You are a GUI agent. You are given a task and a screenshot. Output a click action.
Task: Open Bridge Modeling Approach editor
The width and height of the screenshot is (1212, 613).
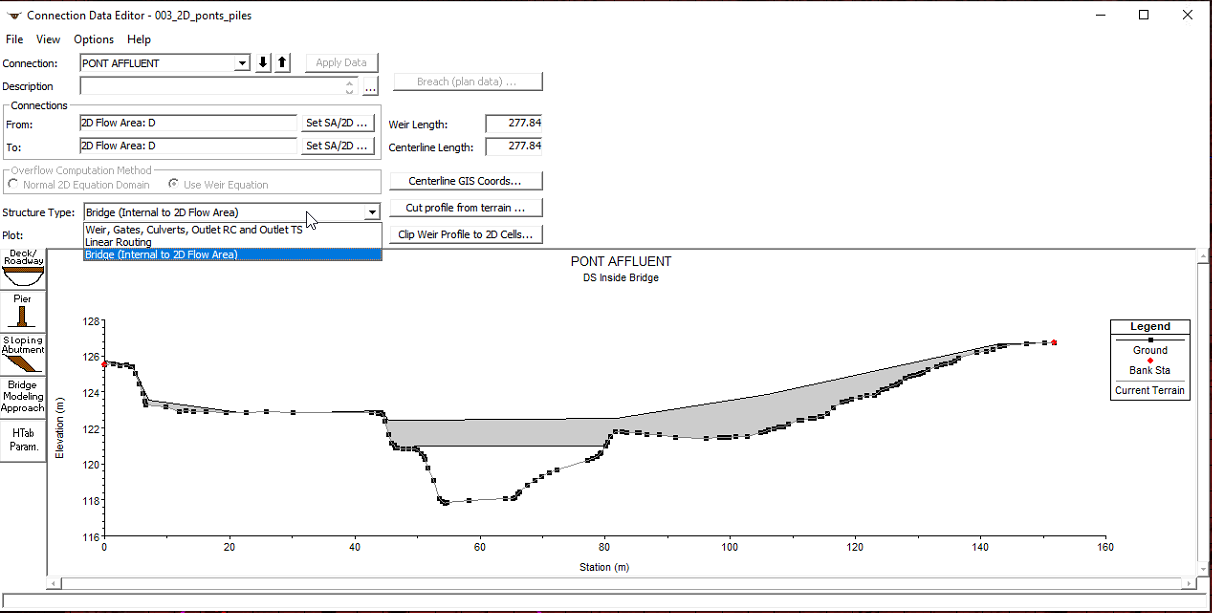coord(22,396)
